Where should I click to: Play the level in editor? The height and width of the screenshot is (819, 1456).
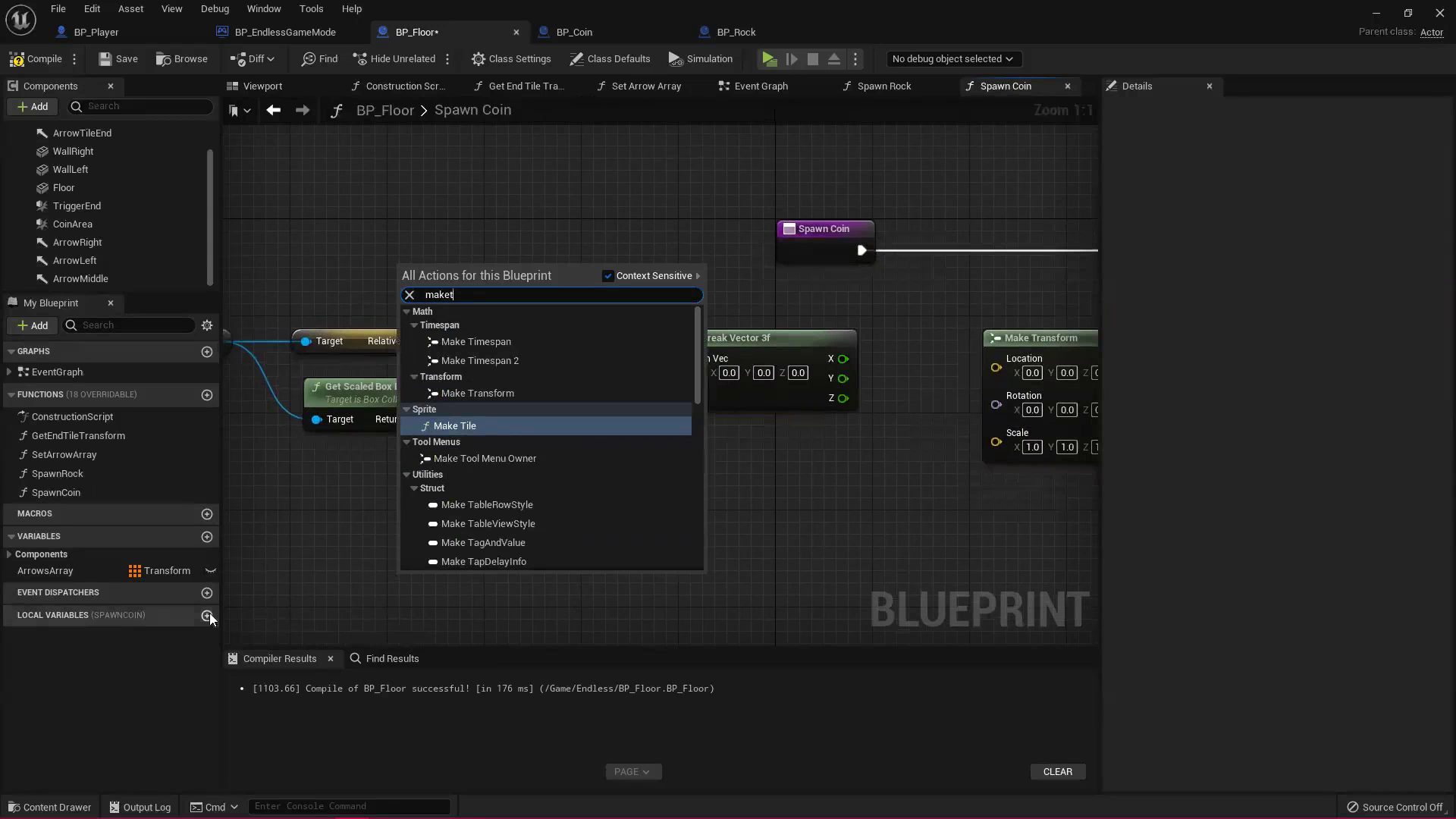tap(769, 59)
